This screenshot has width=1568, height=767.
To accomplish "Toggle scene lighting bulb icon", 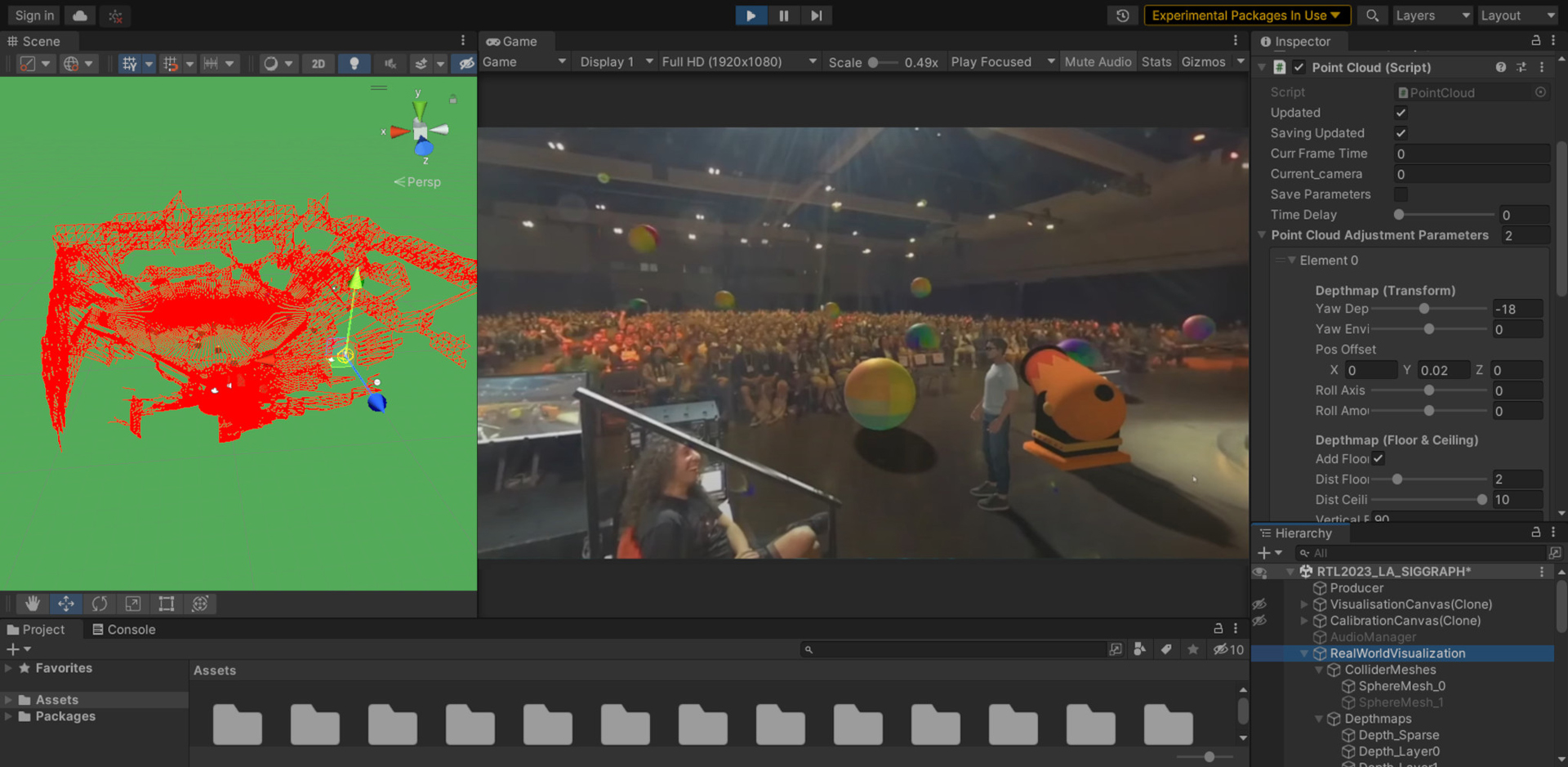I will pos(354,63).
